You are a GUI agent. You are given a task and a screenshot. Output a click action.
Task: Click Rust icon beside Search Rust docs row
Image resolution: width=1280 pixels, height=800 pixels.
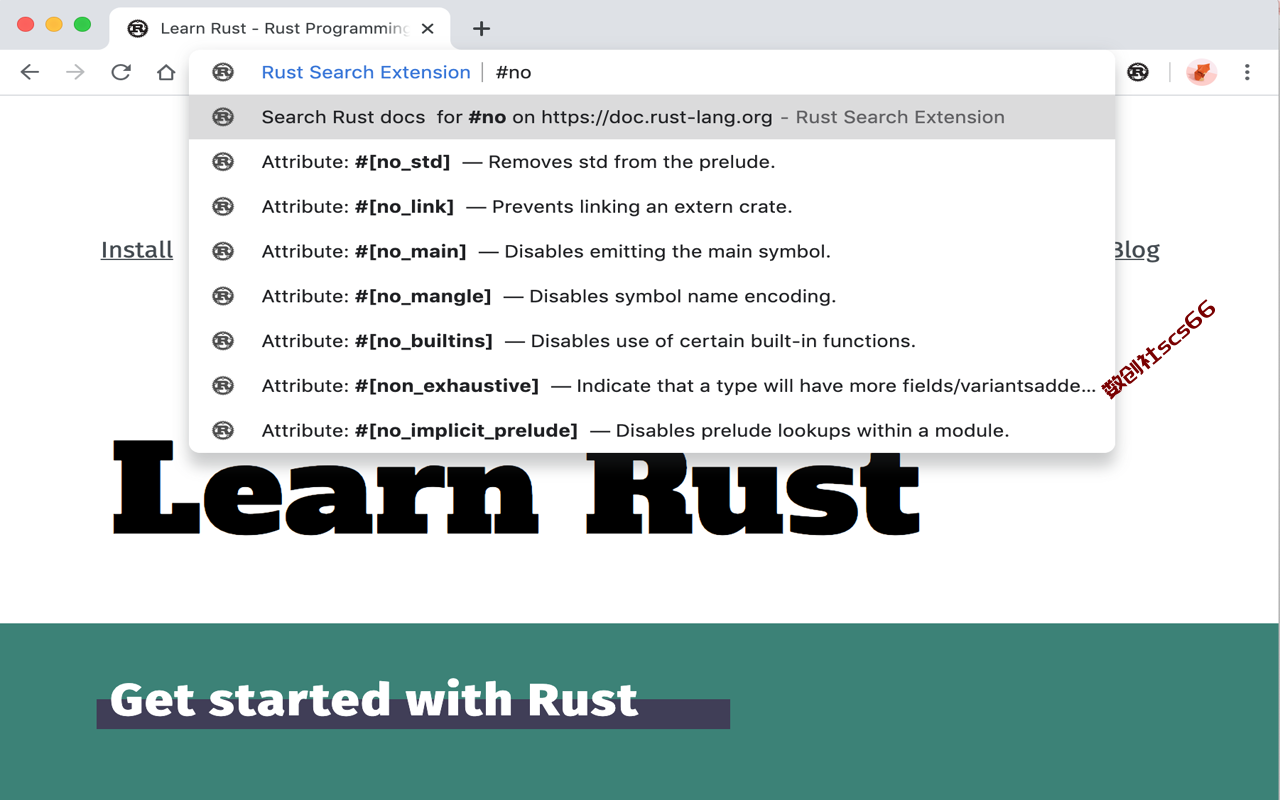pyautogui.click(x=223, y=117)
